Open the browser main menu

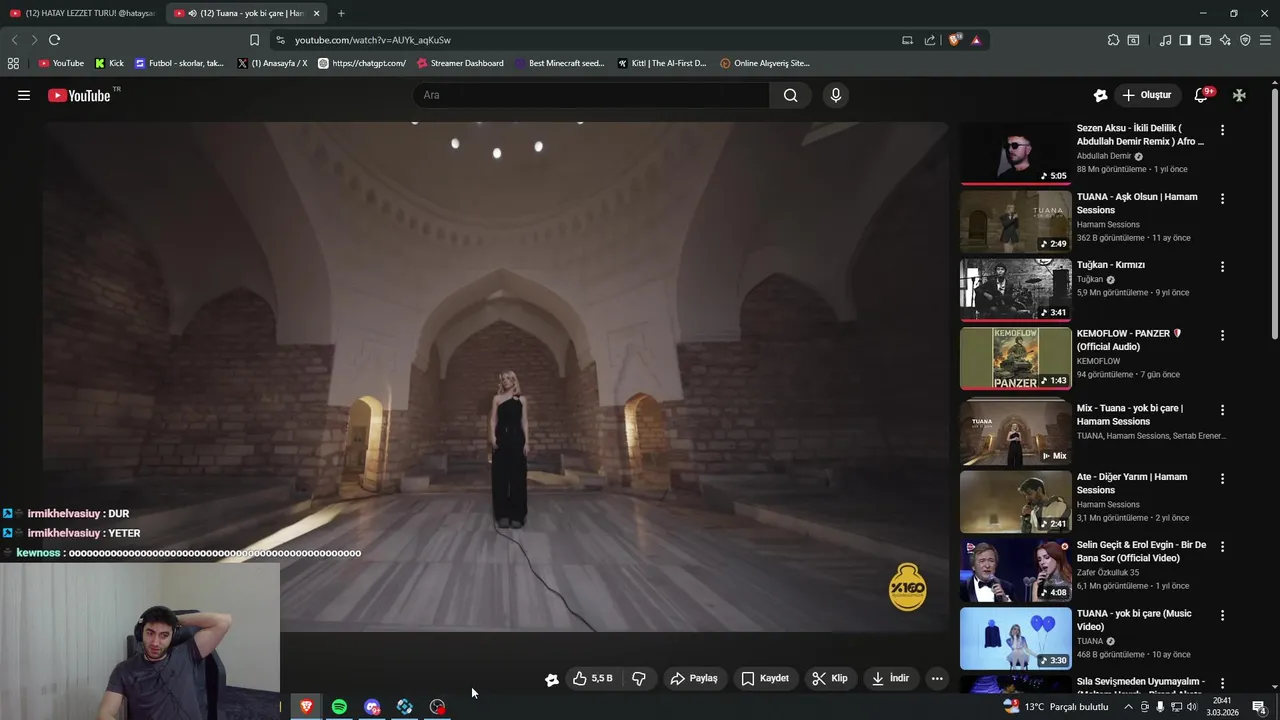1266,40
